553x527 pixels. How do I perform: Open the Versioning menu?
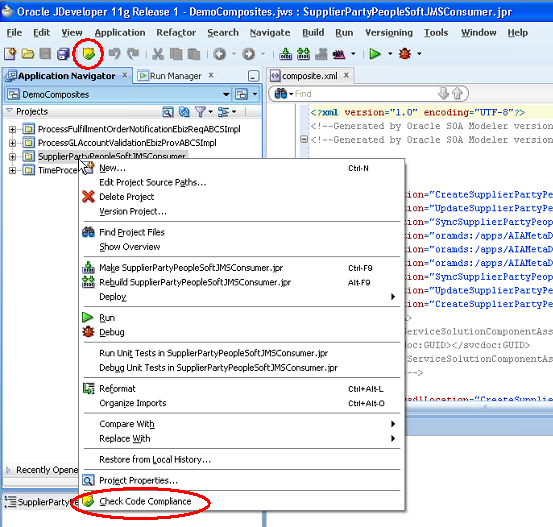coord(389,32)
